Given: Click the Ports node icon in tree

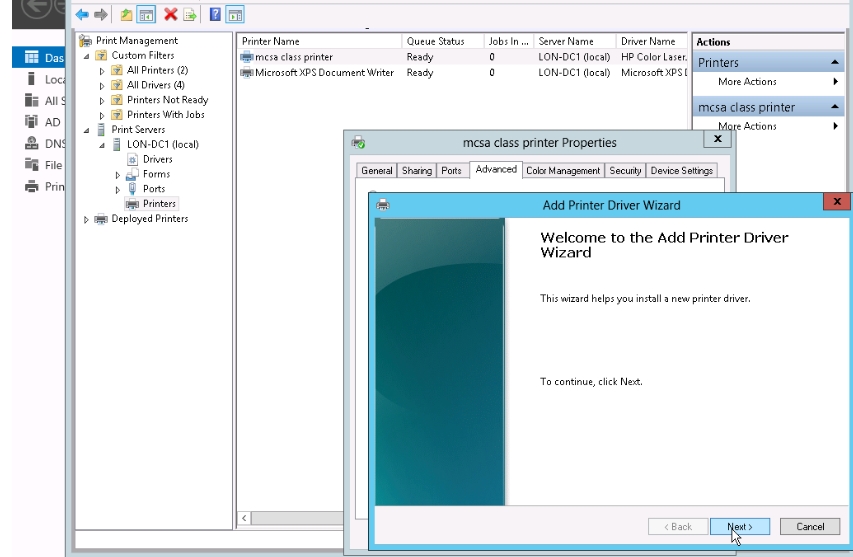Looking at the screenshot, I should [x=132, y=189].
